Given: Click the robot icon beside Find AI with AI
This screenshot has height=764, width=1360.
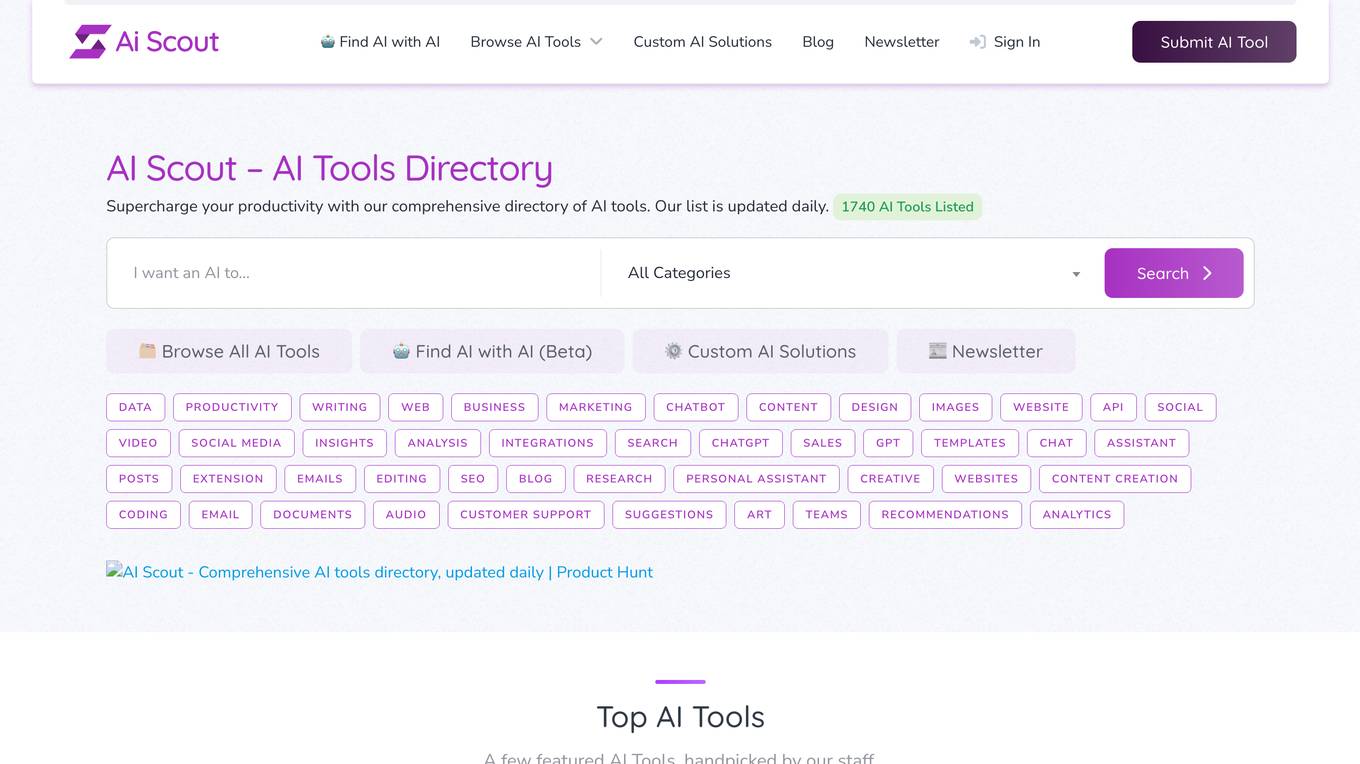Looking at the screenshot, I should pos(327,42).
